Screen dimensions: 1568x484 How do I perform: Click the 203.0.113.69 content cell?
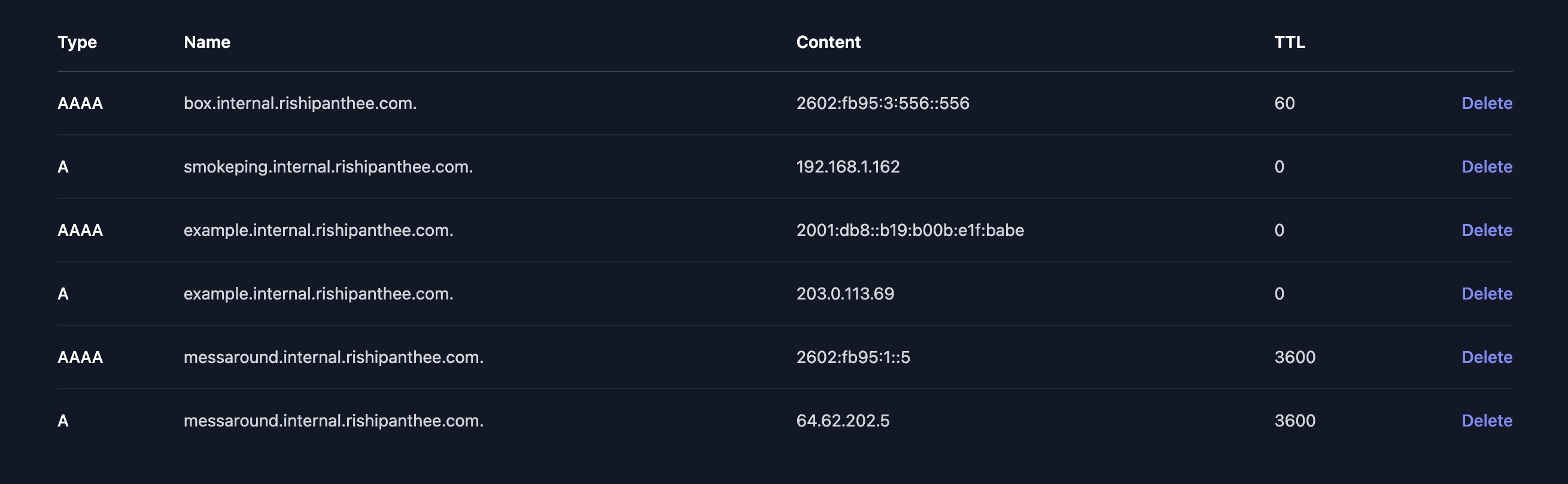pyautogui.click(x=845, y=293)
